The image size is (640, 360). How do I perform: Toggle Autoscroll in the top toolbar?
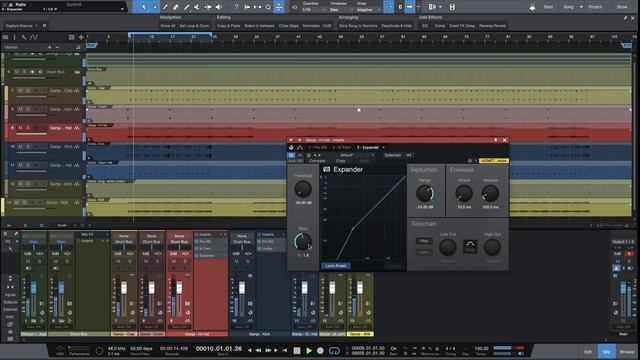click(x=410, y=7)
